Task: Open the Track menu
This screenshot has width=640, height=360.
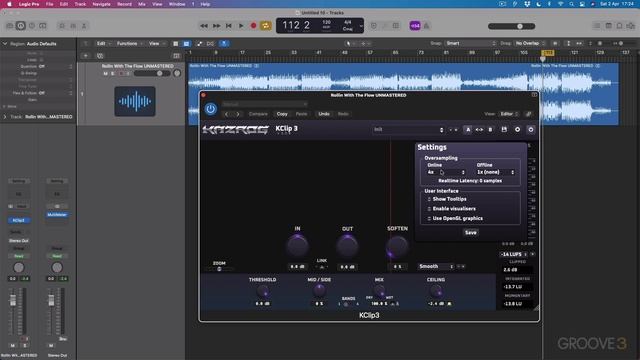Action: point(80,4)
